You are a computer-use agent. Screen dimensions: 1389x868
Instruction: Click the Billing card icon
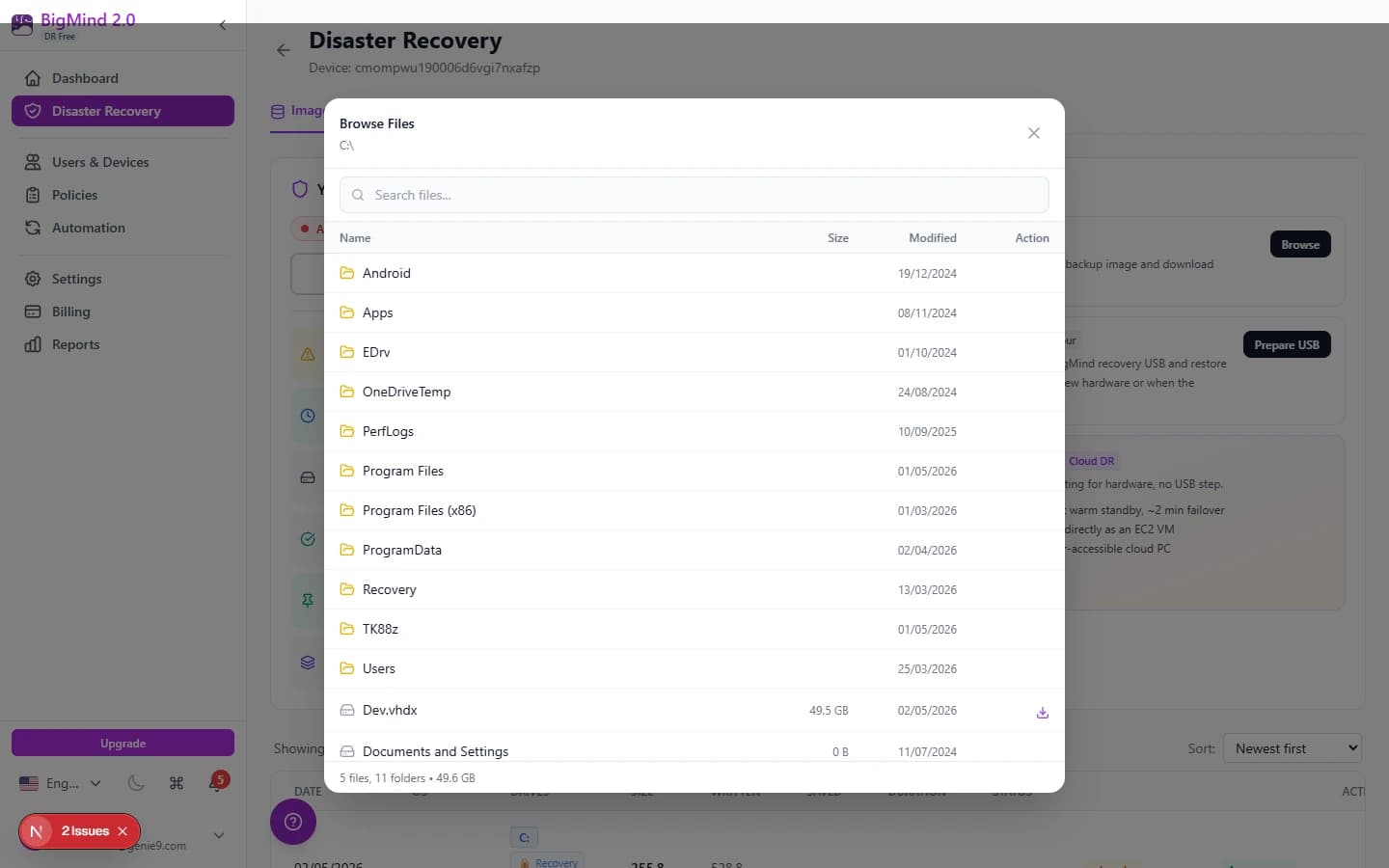33,312
